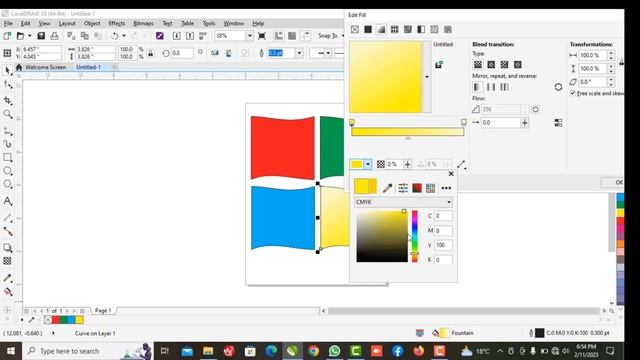The height and width of the screenshot is (360, 640).
Task: Select the Ellipse tool
Action: pyautogui.click(x=7, y=171)
